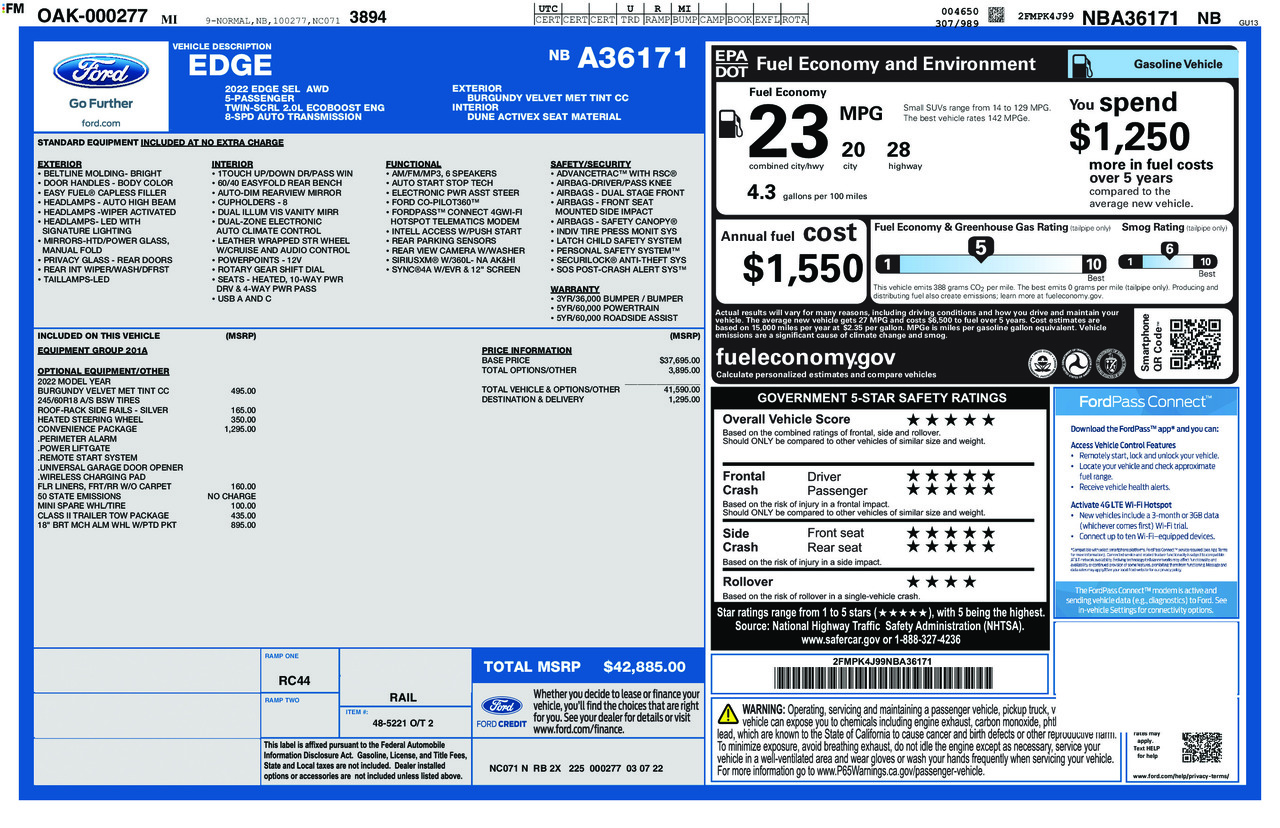The height and width of the screenshot is (828, 1280).
Task: Click the NB A36171 number in blue header
Action: tap(619, 59)
